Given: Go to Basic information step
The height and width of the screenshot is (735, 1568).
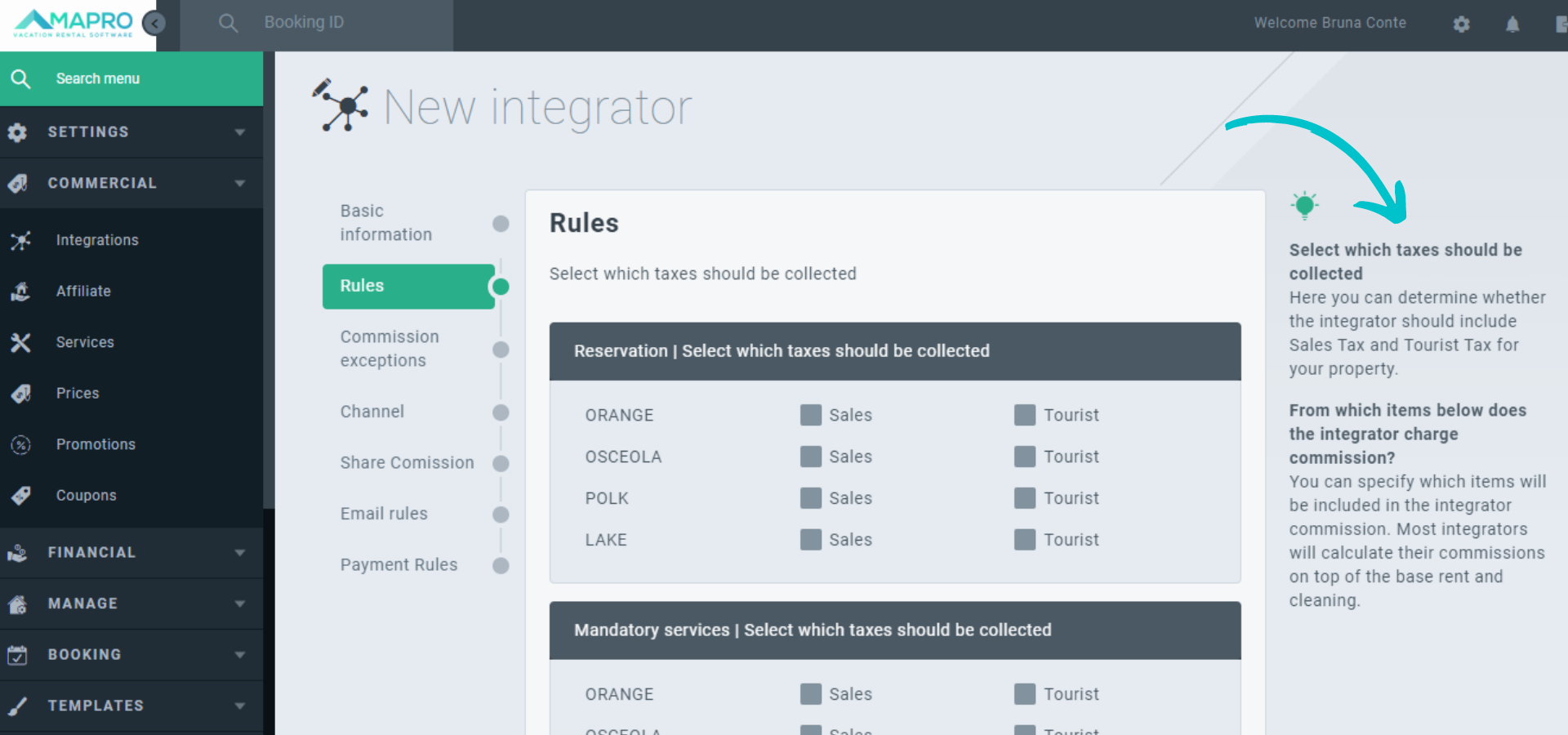Looking at the screenshot, I should [x=386, y=222].
